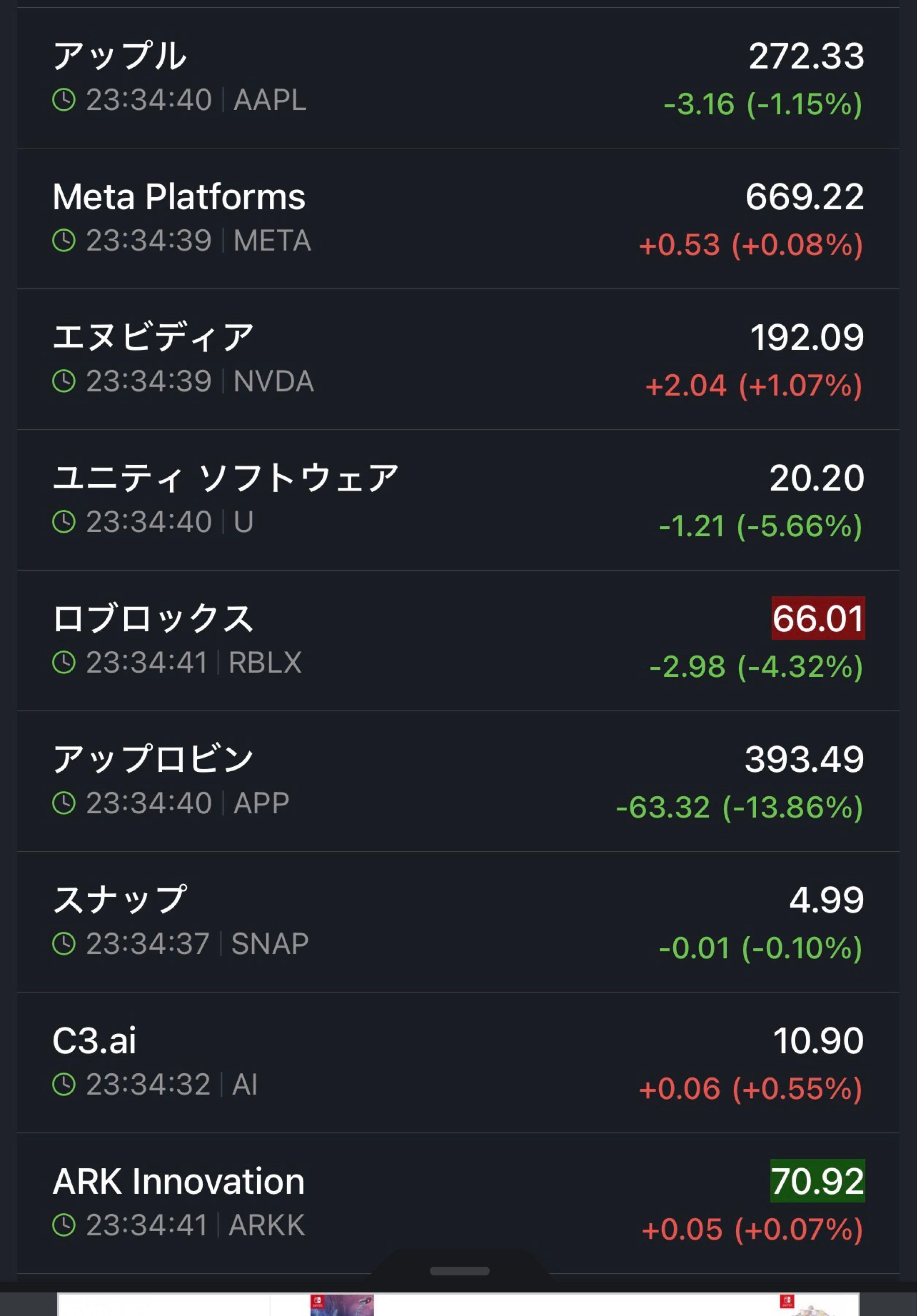The height and width of the screenshot is (1316, 917).
Task: Tap AppLovin's -63.32 (-13.86%) change value
Action: pos(739,808)
